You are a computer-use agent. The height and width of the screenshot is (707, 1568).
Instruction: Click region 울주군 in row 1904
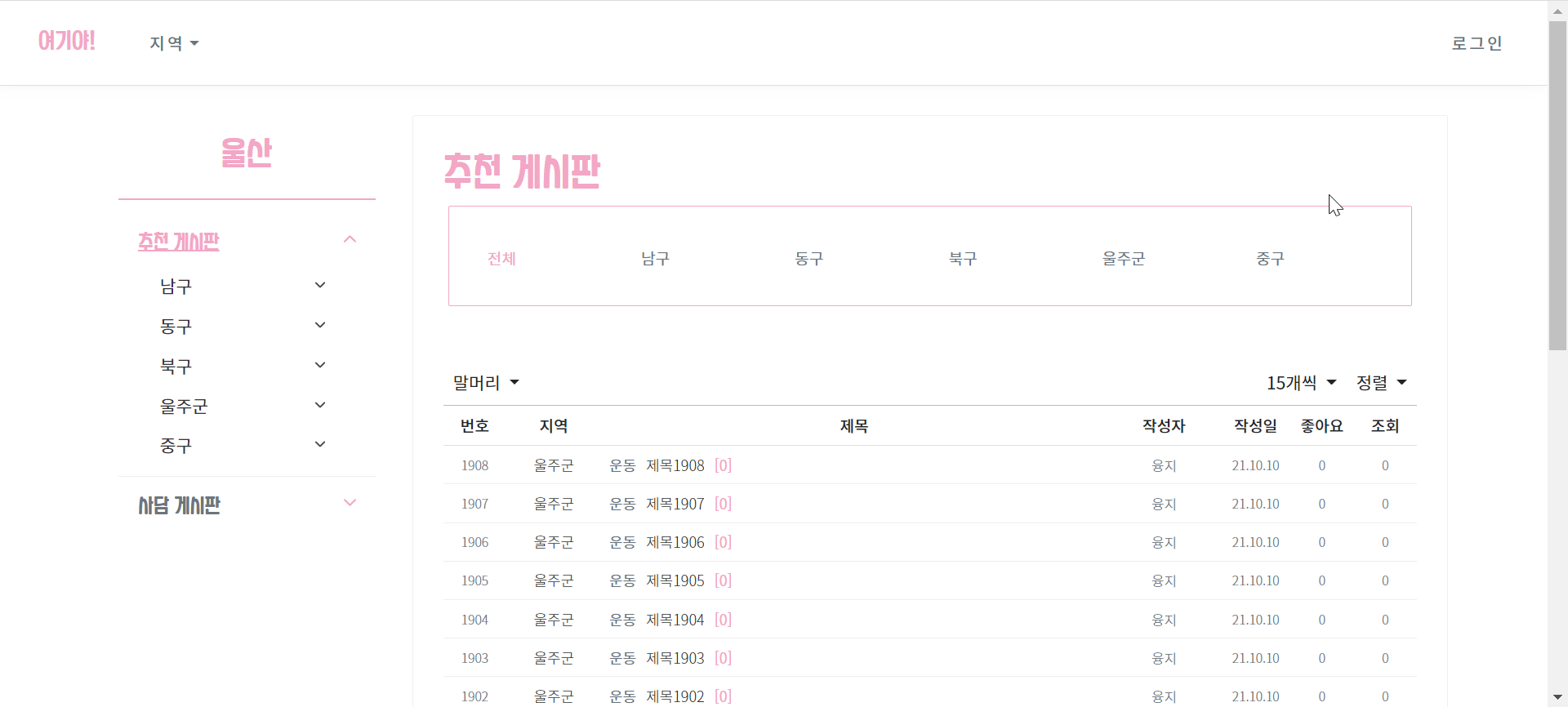pyautogui.click(x=554, y=620)
